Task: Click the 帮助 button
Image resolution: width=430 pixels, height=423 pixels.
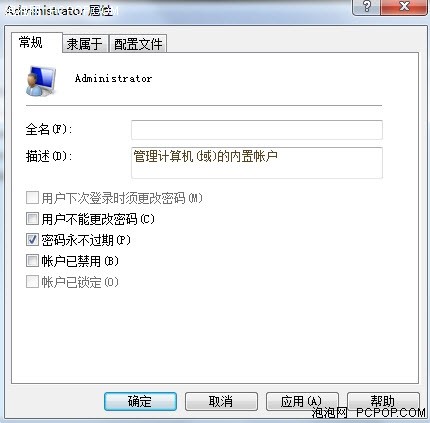Action: 383,401
